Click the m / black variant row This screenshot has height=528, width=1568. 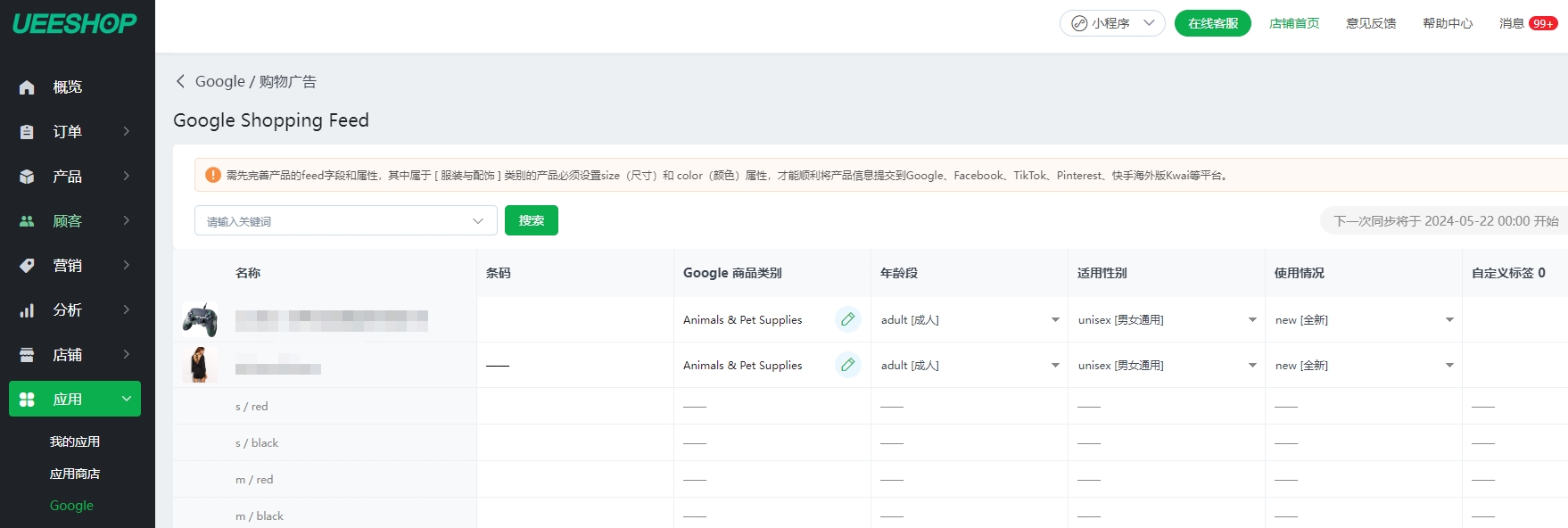tap(871, 514)
